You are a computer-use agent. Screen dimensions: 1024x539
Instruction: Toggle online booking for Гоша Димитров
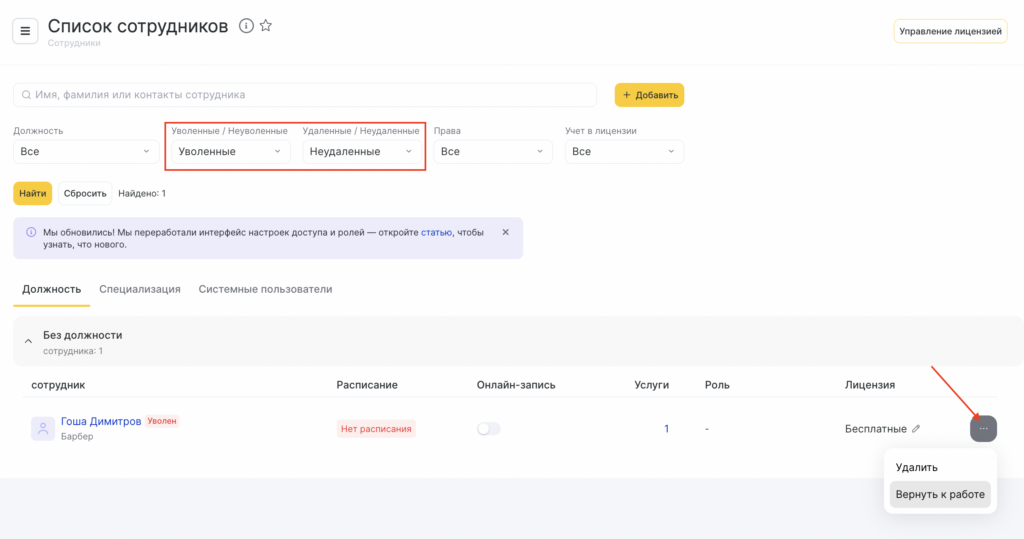tap(489, 429)
